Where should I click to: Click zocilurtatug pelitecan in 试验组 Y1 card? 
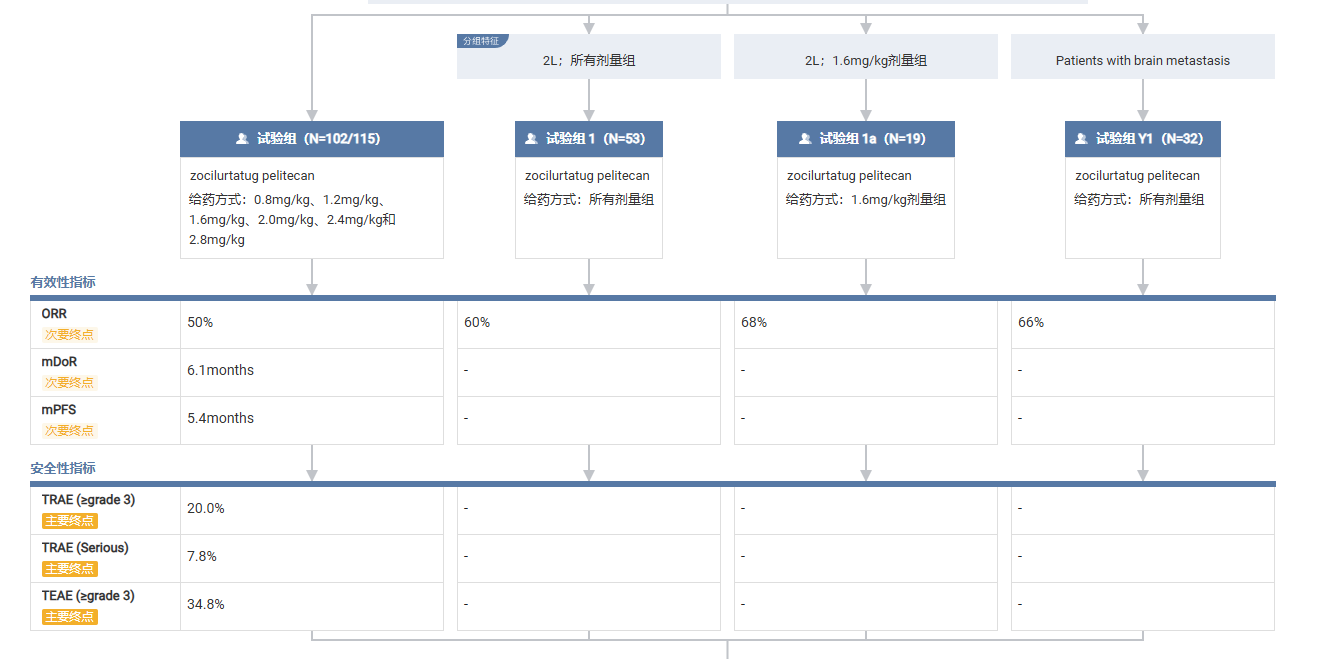1137,176
